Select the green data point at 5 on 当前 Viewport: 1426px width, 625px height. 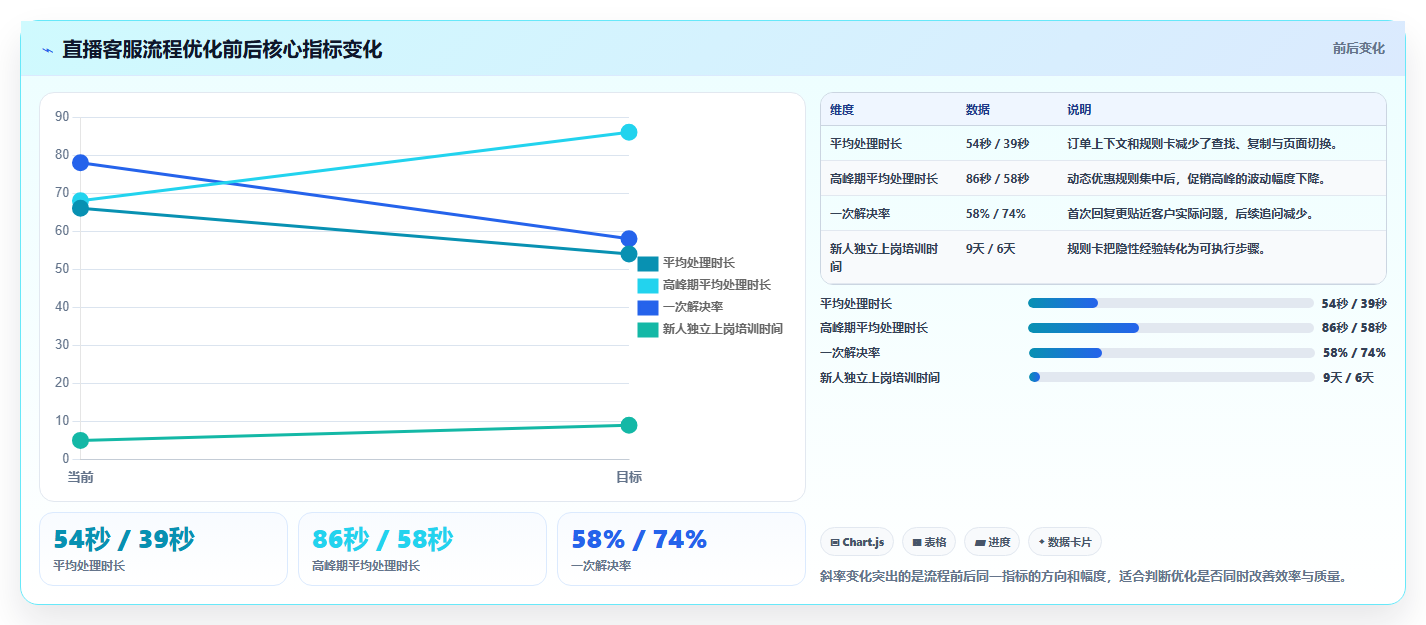coord(81,440)
